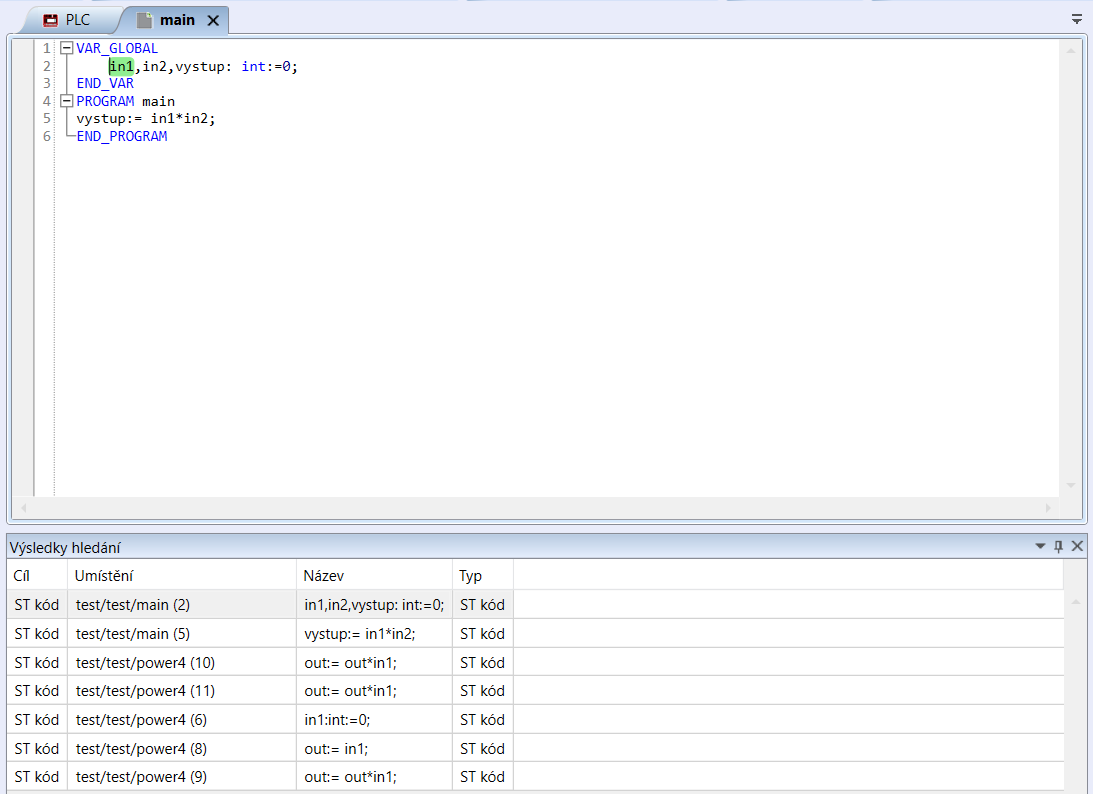The width and height of the screenshot is (1093, 794).
Task: Click the code line vystup:= in1*in2; in editor
Action: pos(146,119)
